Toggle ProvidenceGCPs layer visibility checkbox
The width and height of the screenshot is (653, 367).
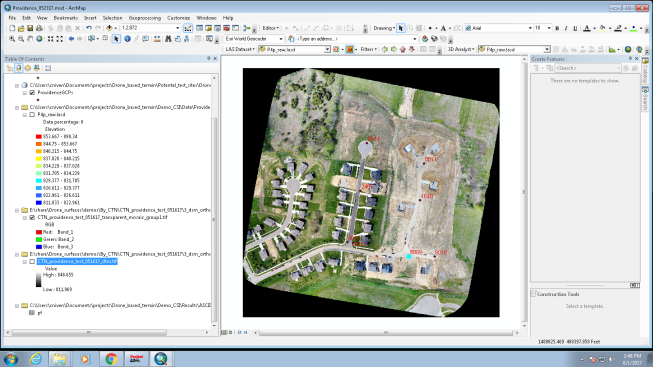[x=32, y=92]
